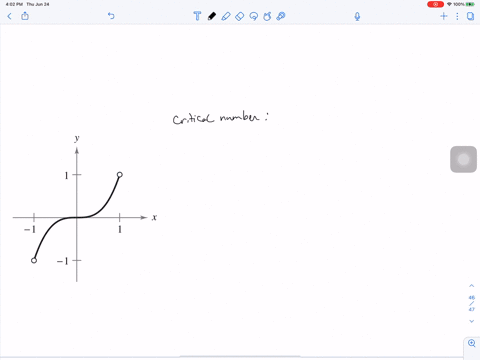Tap the floating AssistiveTouch button

point(463,159)
